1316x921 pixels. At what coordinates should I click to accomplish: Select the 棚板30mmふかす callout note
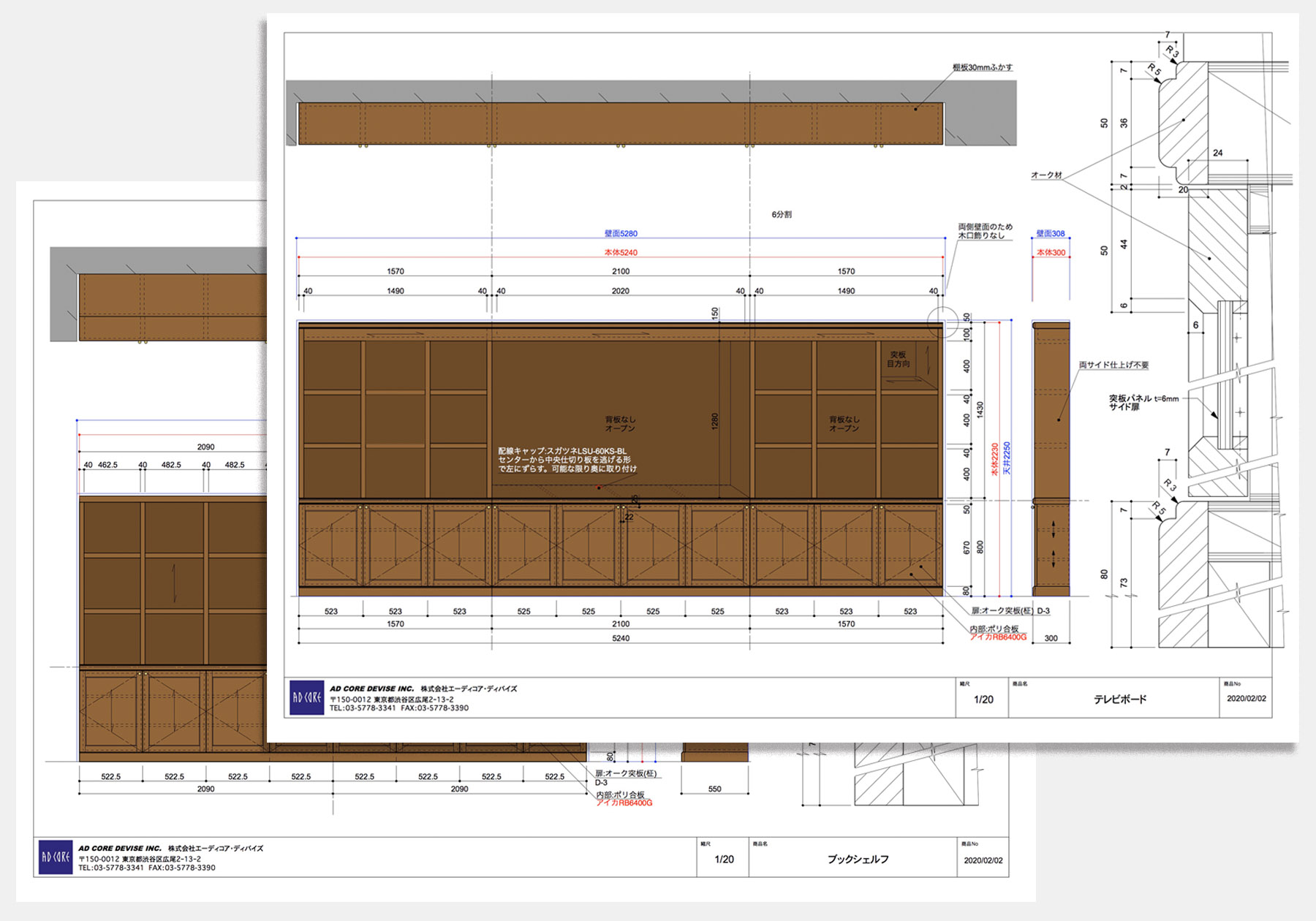pos(982,67)
